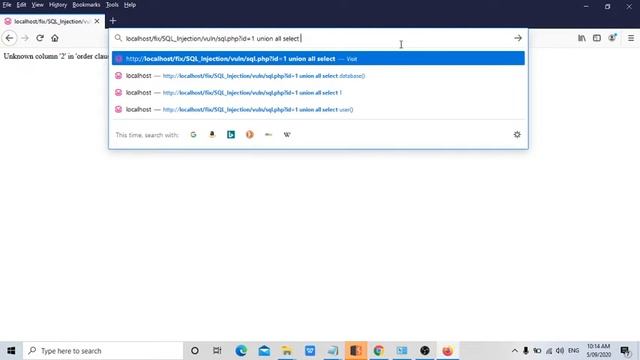Show sidebars with the sidebar icon
640x360 pixels.
[x=597, y=38]
